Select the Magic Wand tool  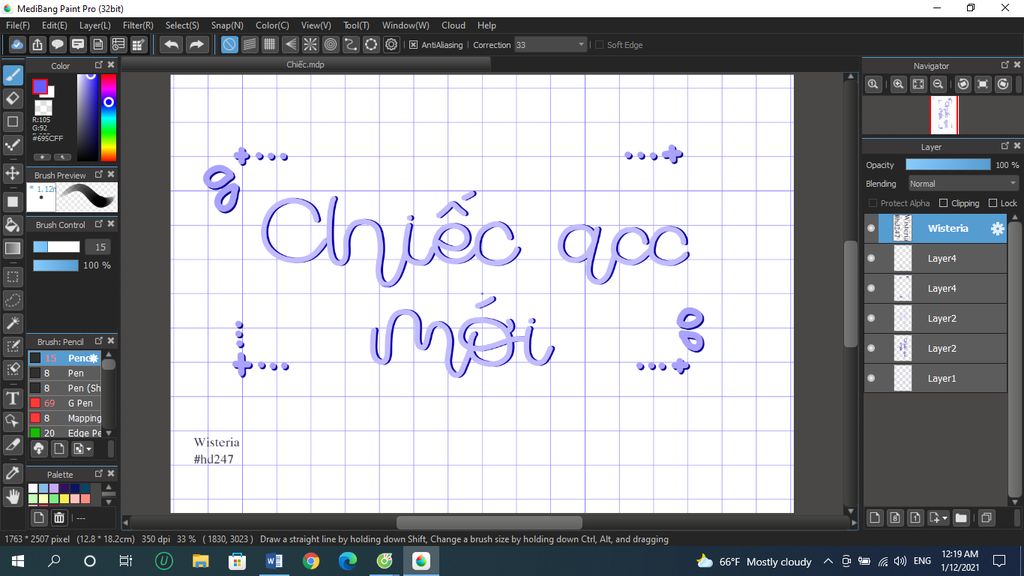pos(13,323)
